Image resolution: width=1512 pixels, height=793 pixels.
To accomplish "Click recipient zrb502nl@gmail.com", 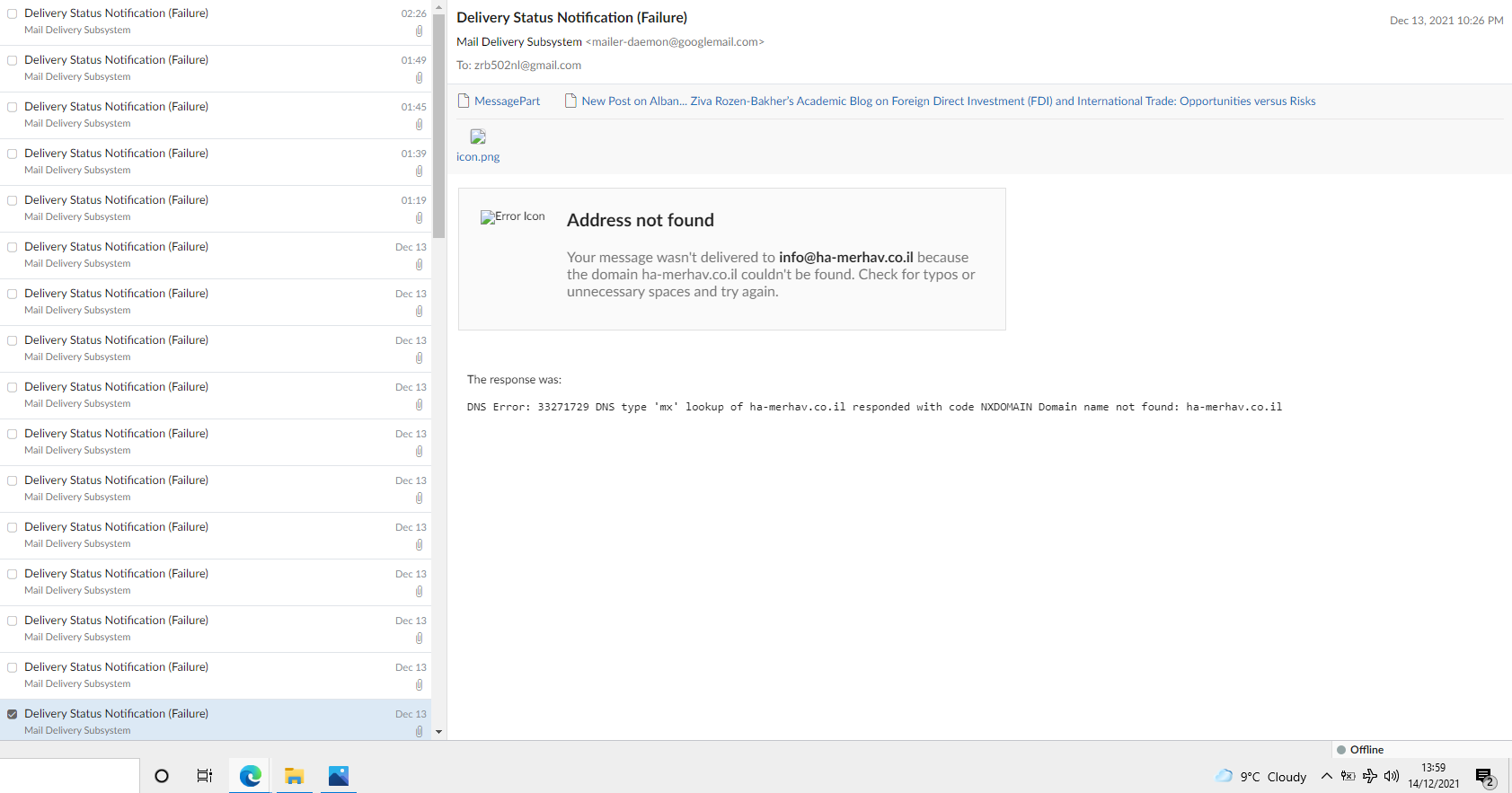I will [x=527, y=65].
